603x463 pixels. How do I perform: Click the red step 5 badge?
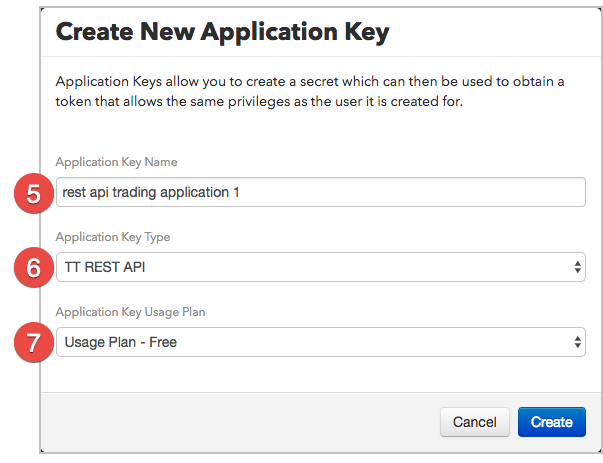33,193
